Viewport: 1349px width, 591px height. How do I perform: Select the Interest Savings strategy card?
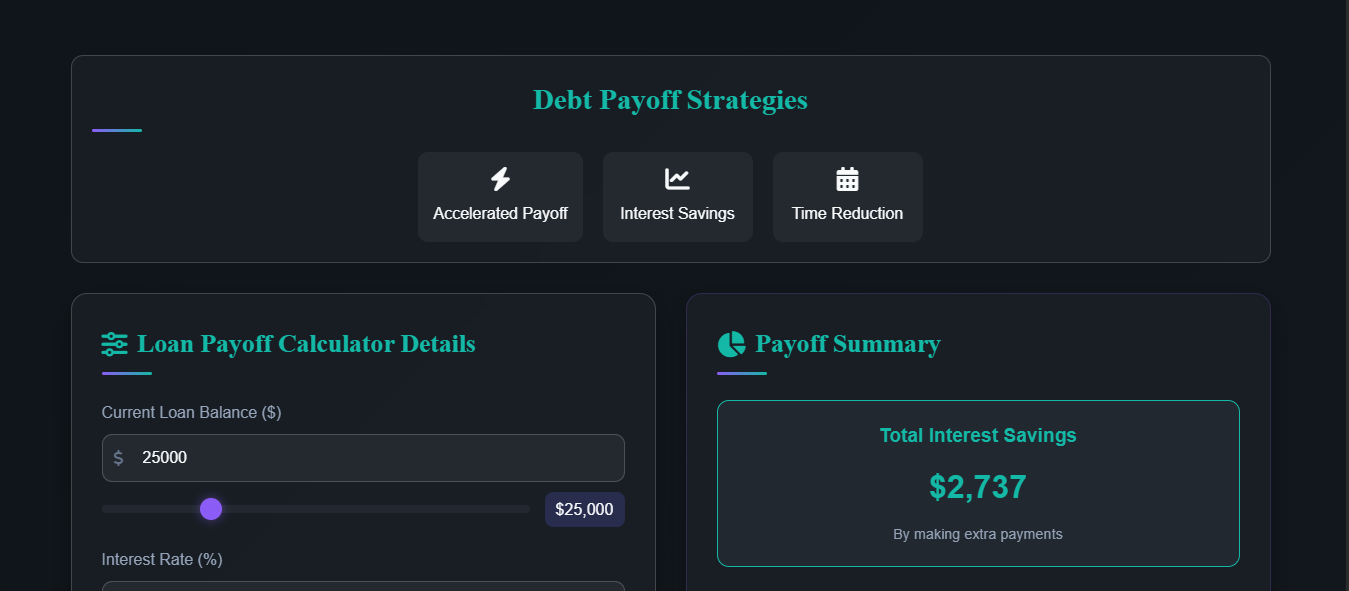click(678, 196)
